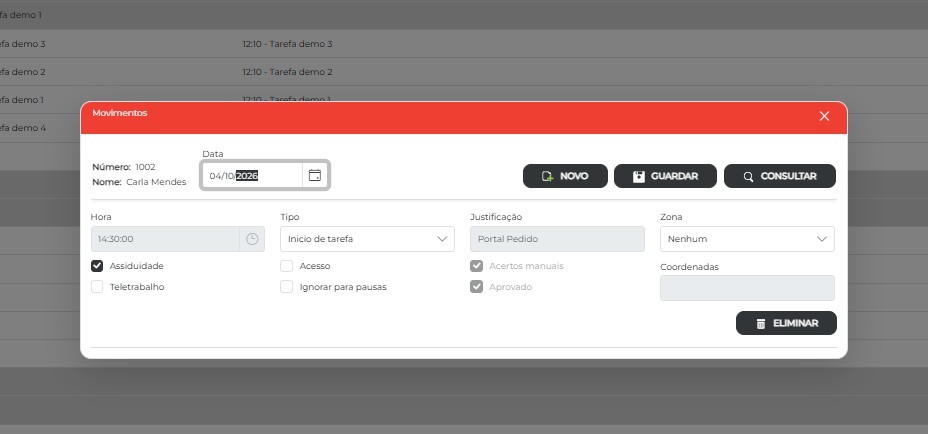The height and width of the screenshot is (434, 928).
Task: Open the calendar picker in Data field
Action: coord(315,175)
